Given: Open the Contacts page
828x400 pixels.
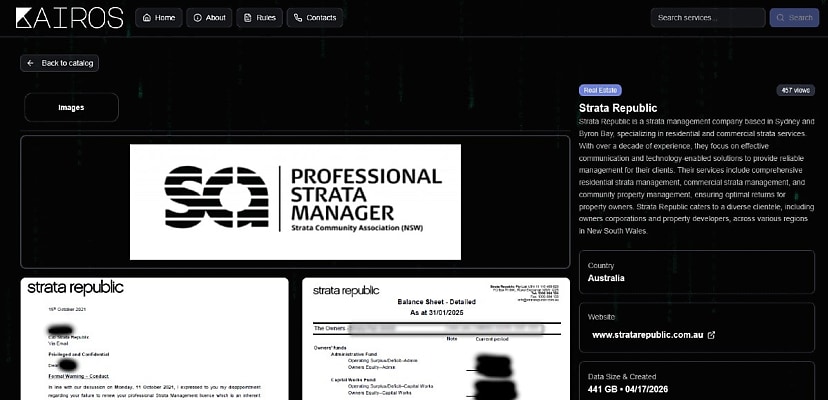Looking at the screenshot, I should pos(315,17).
